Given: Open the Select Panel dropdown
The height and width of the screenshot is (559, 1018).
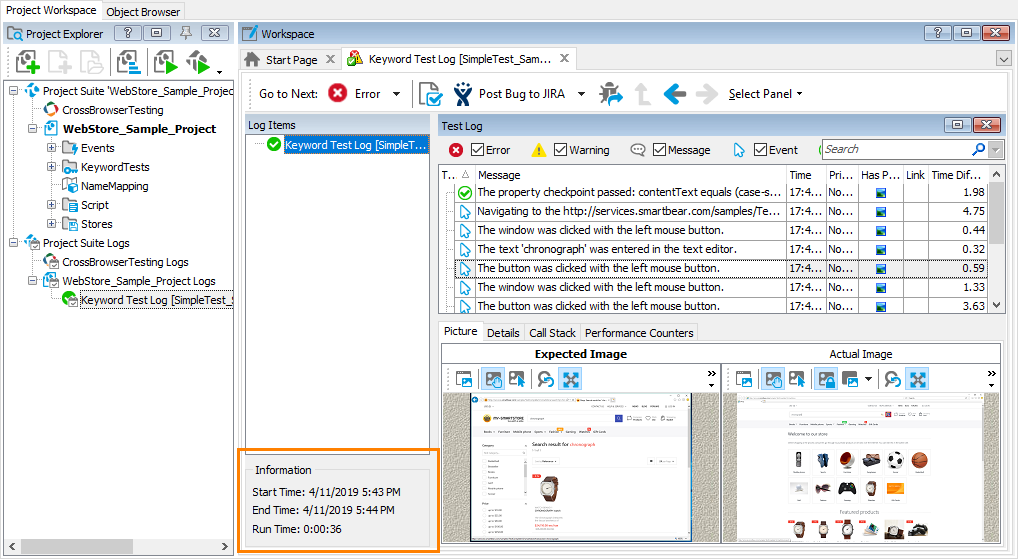Looking at the screenshot, I should pyautogui.click(x=765, y=94).
